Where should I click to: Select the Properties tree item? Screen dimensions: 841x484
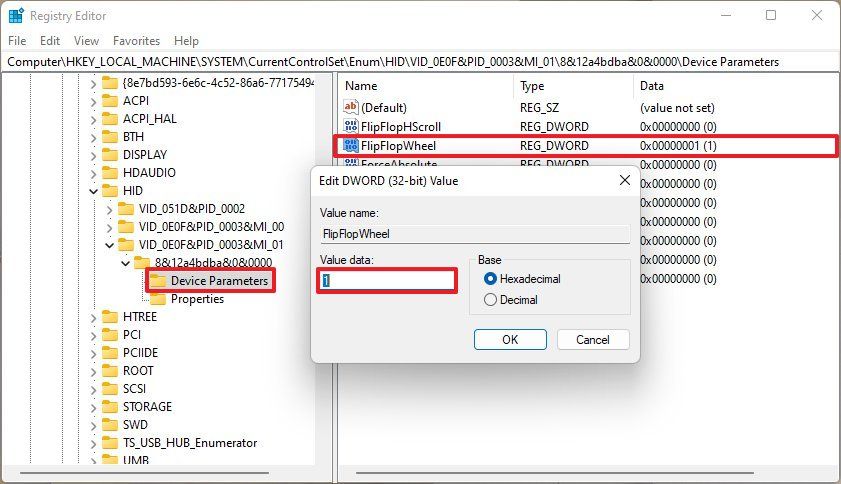pos(197,299)
